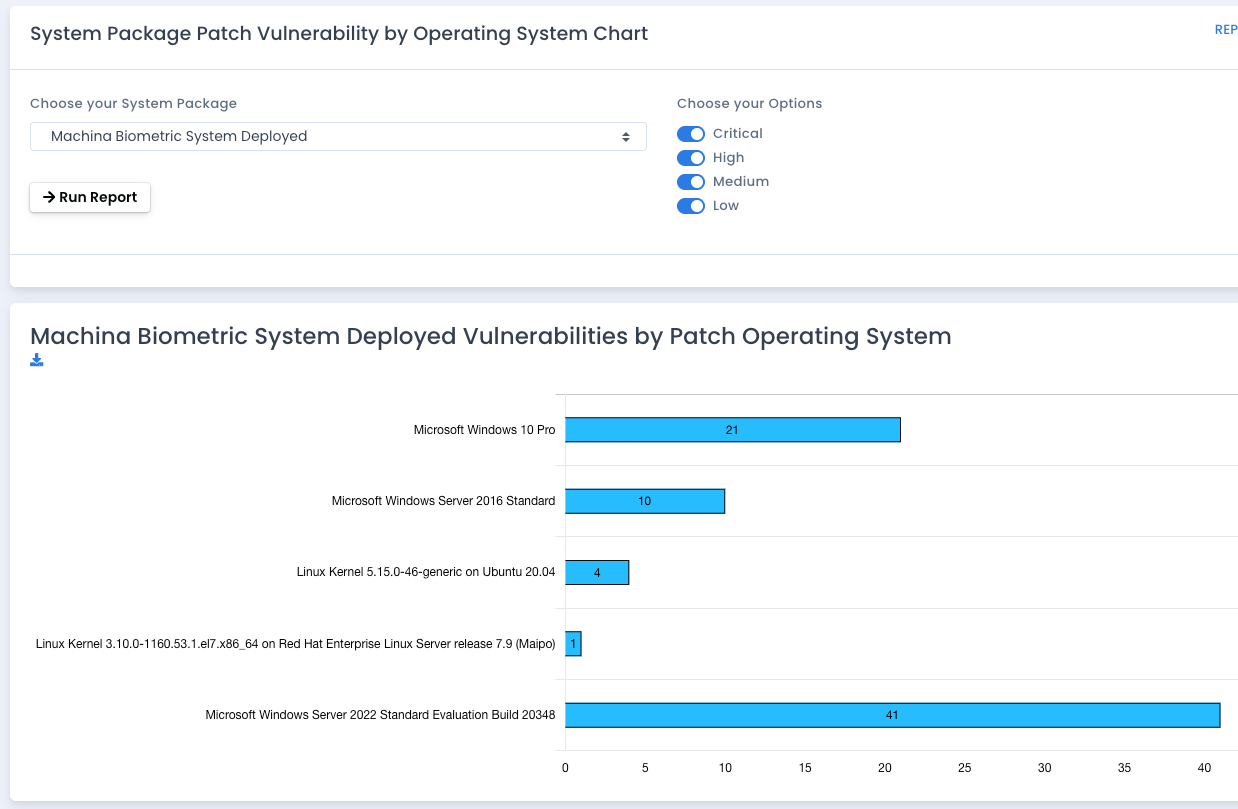Click the System Package Patch Vulnerability page title
Viewport: 1238px width, 809px height.
tap(339, 33)
